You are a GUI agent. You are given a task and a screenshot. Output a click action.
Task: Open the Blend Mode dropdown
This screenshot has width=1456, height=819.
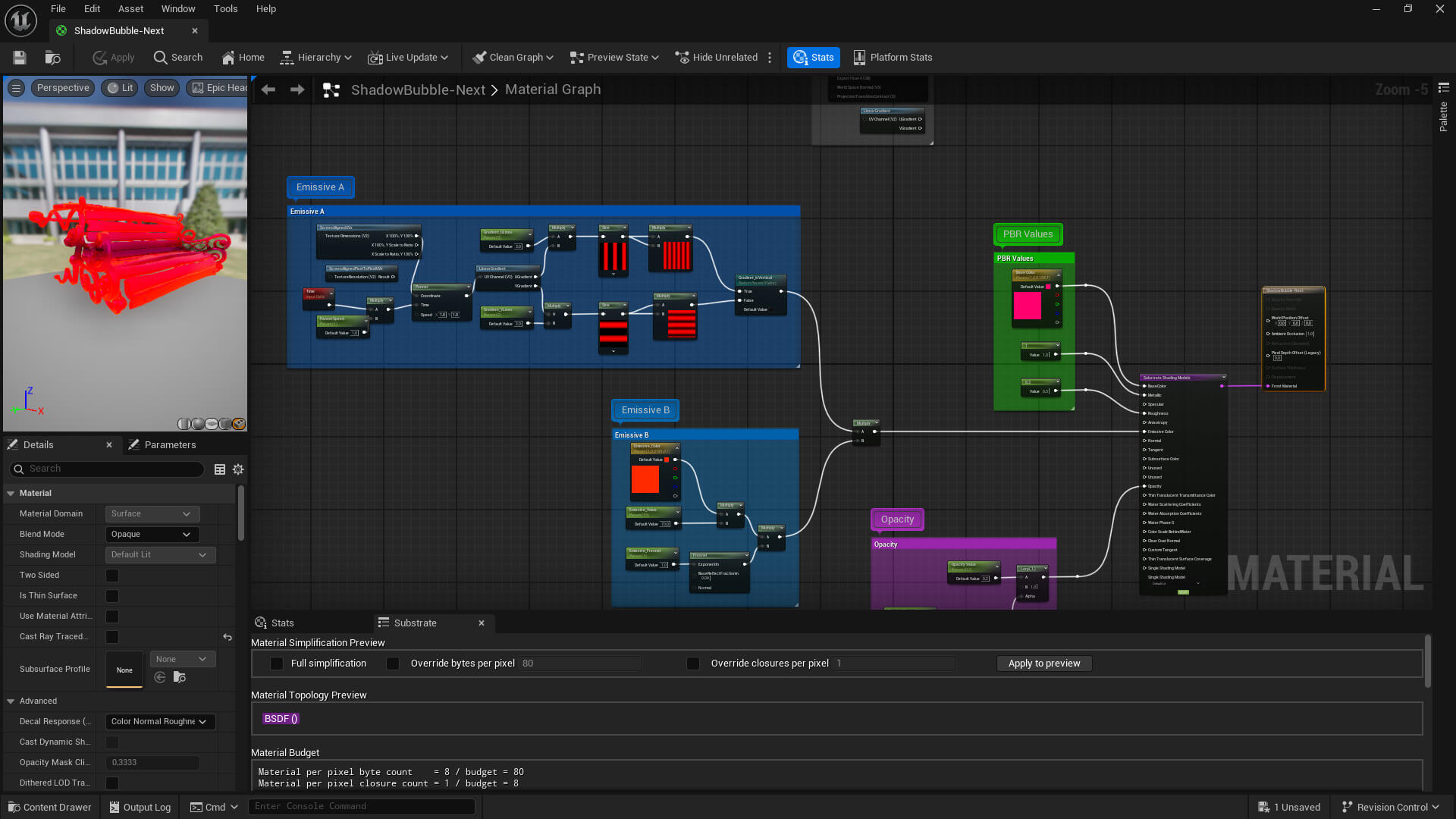152,534
